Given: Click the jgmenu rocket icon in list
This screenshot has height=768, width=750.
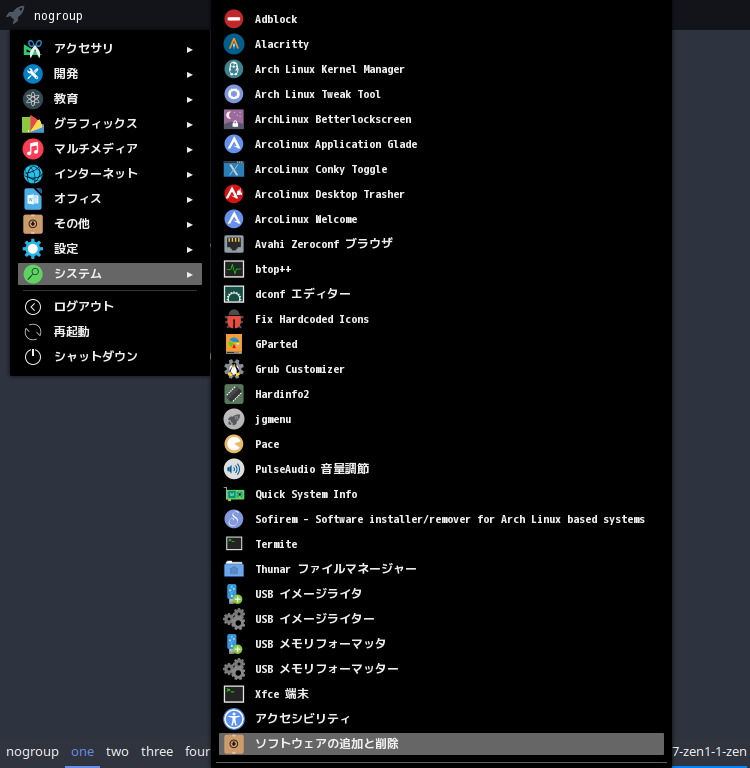Looking at the screenshot, I should pos(234,419).
